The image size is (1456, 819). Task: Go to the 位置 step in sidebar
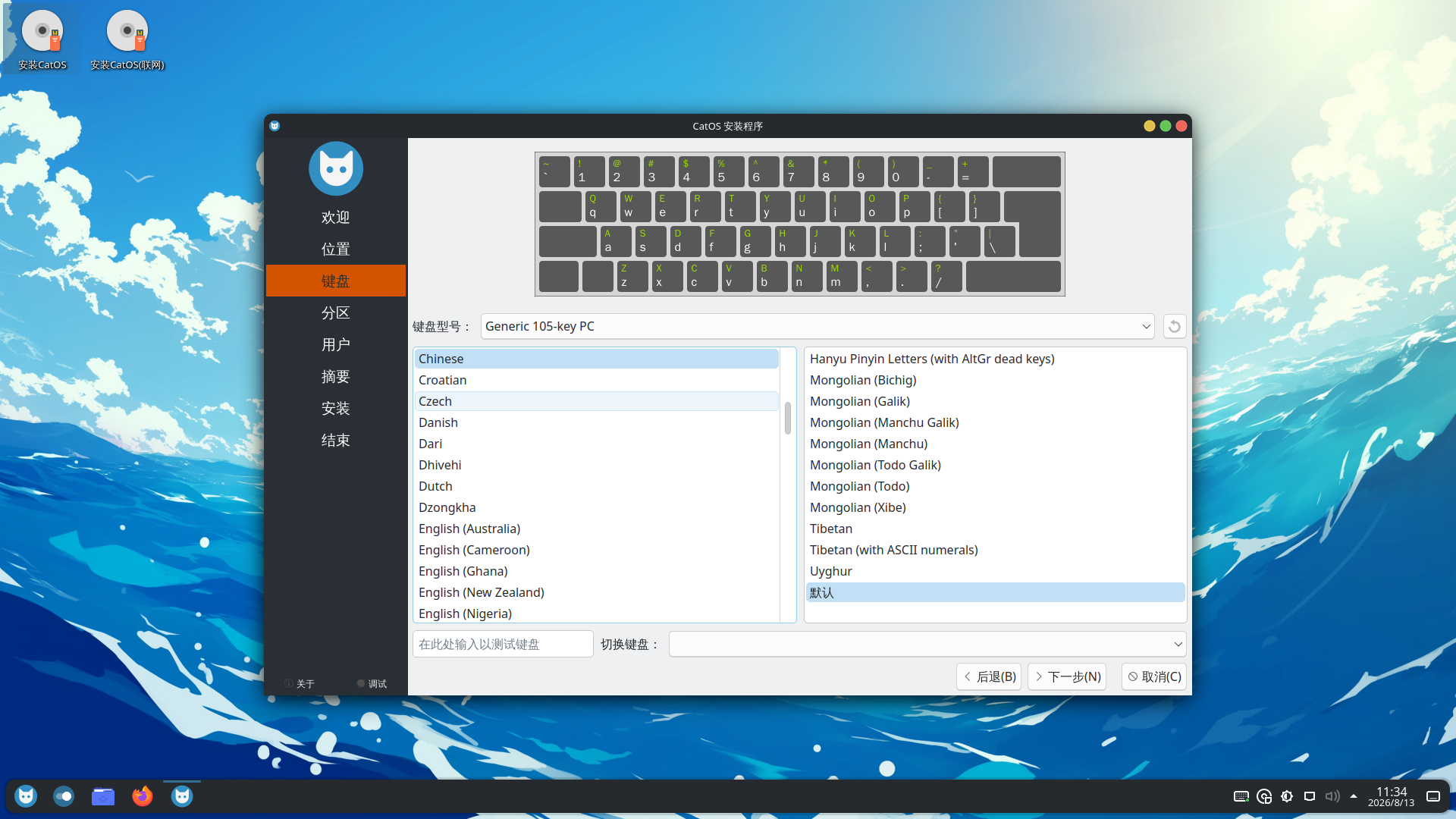click(x=336, y=249)
